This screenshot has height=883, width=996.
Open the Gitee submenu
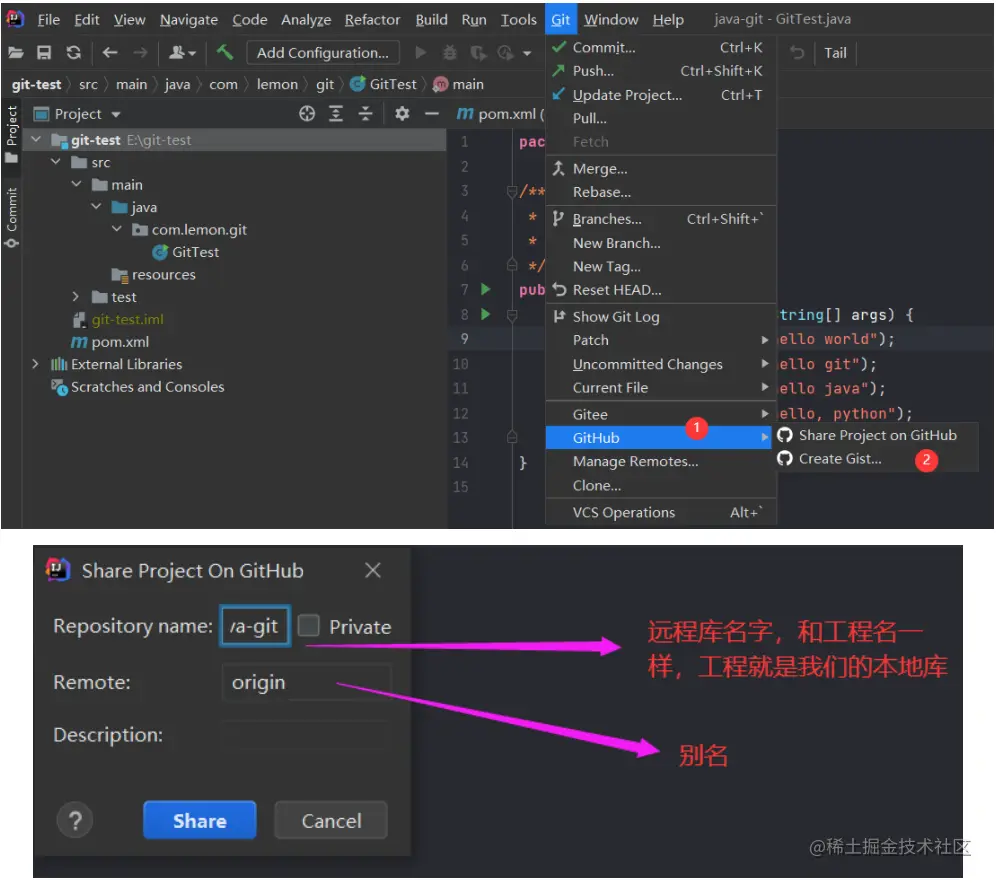point(661,414)
